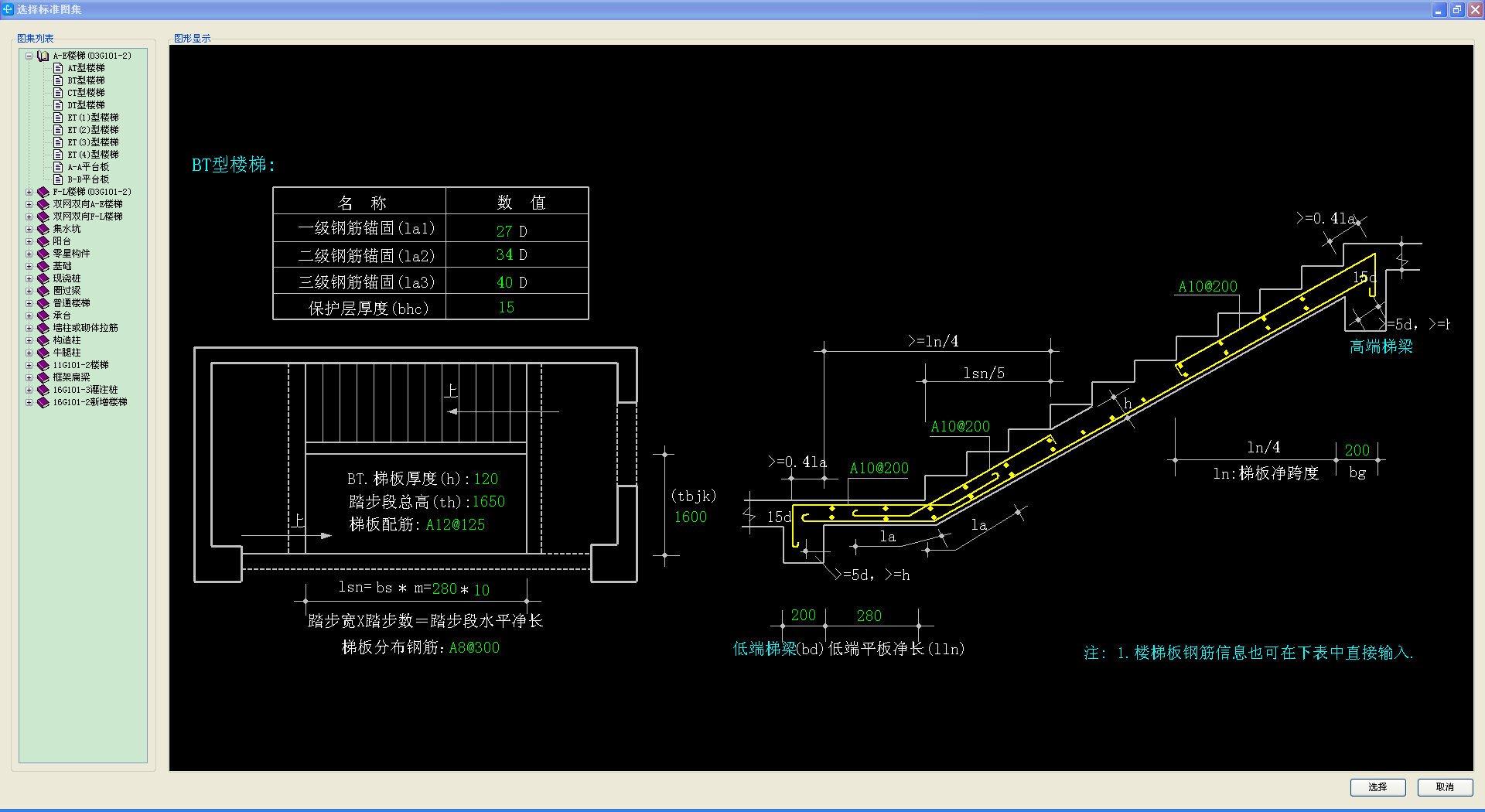The height and width of the screenshot is (812, 1485).
Task: Click the BT型楼梯 document icon
Action: pos(58,80)
